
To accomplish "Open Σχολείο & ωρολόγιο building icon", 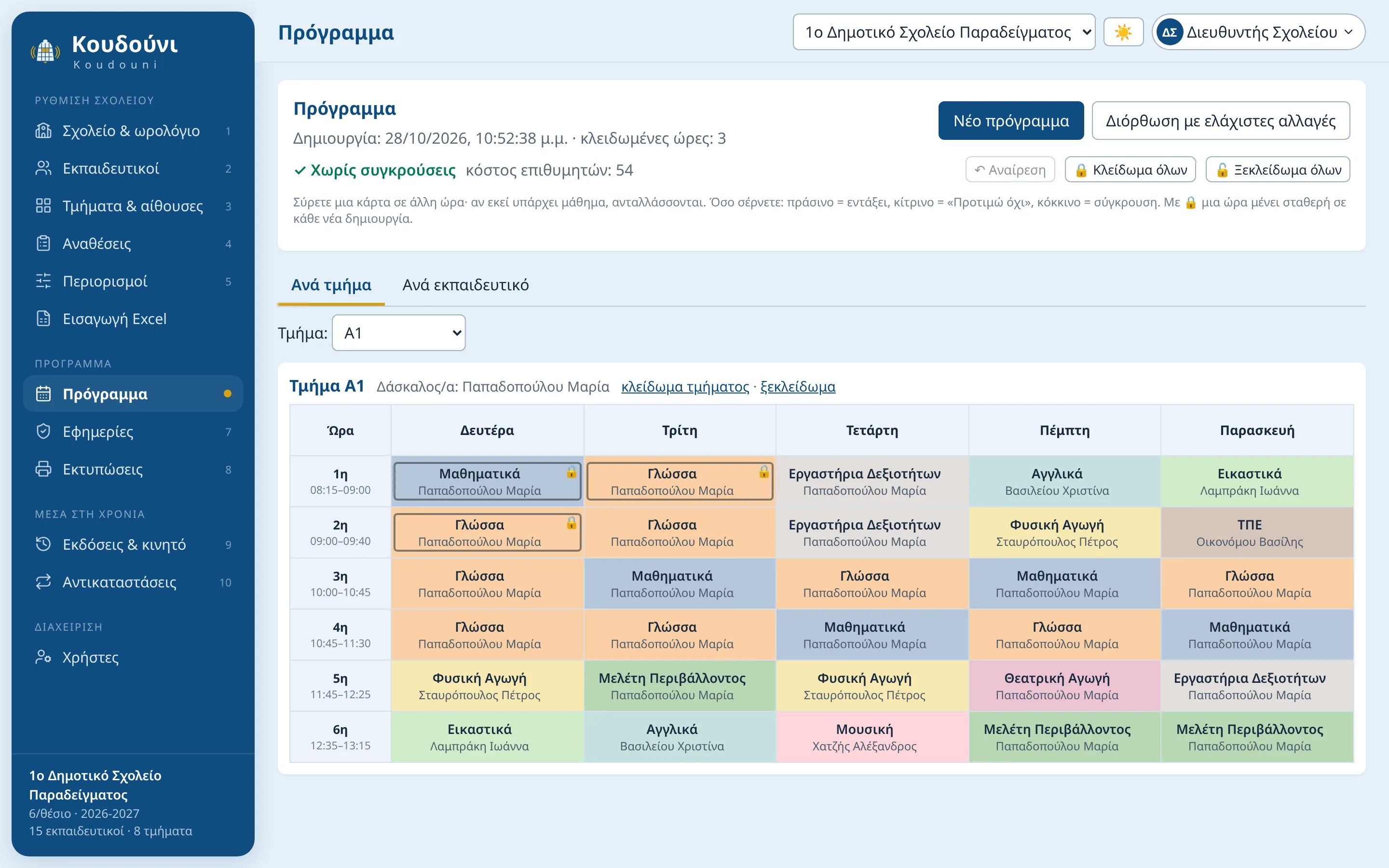I will pos(43,131).
